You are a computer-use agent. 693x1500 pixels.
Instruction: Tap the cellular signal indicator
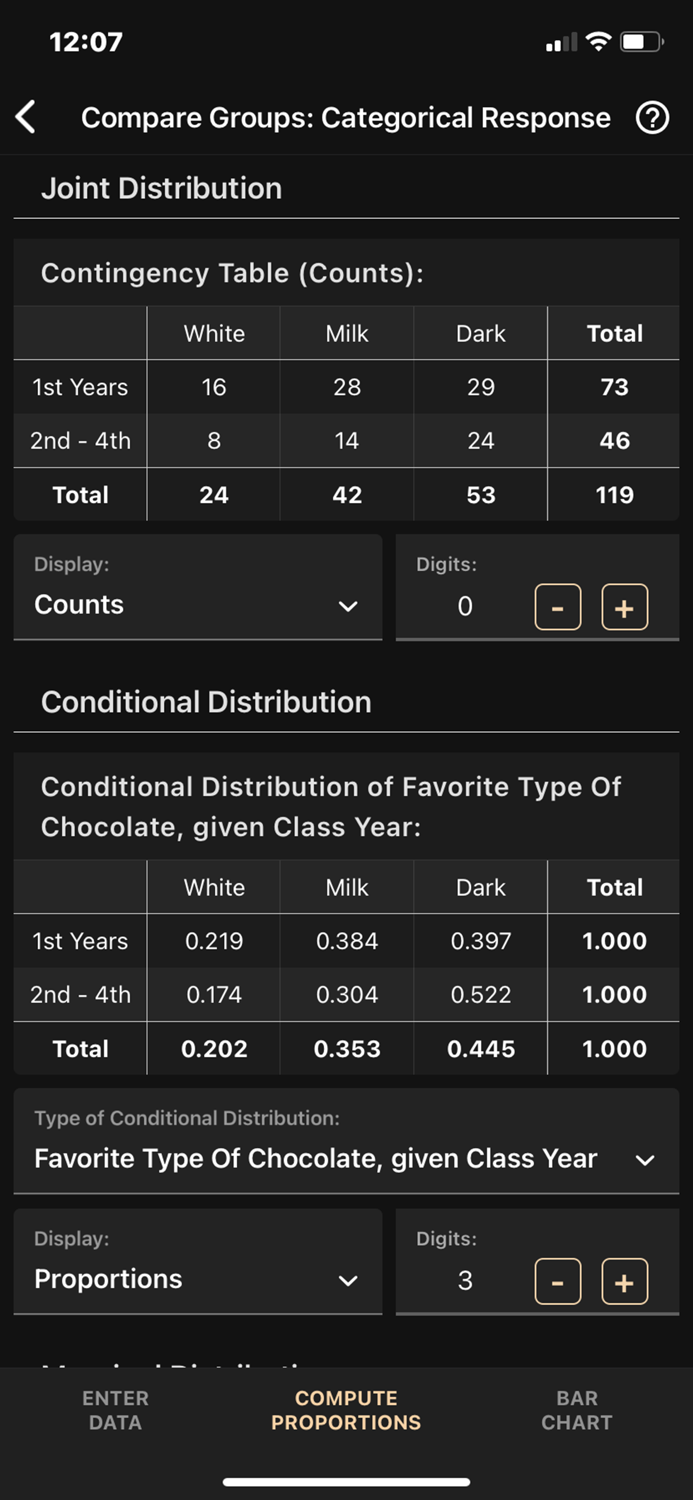(560, 41)
